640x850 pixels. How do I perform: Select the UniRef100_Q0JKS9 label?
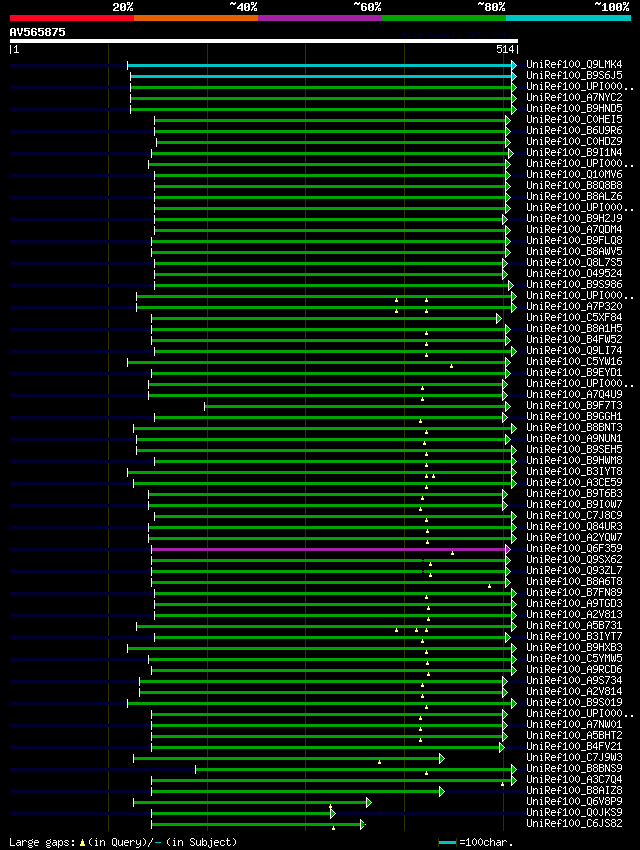[x=574, y=813]
